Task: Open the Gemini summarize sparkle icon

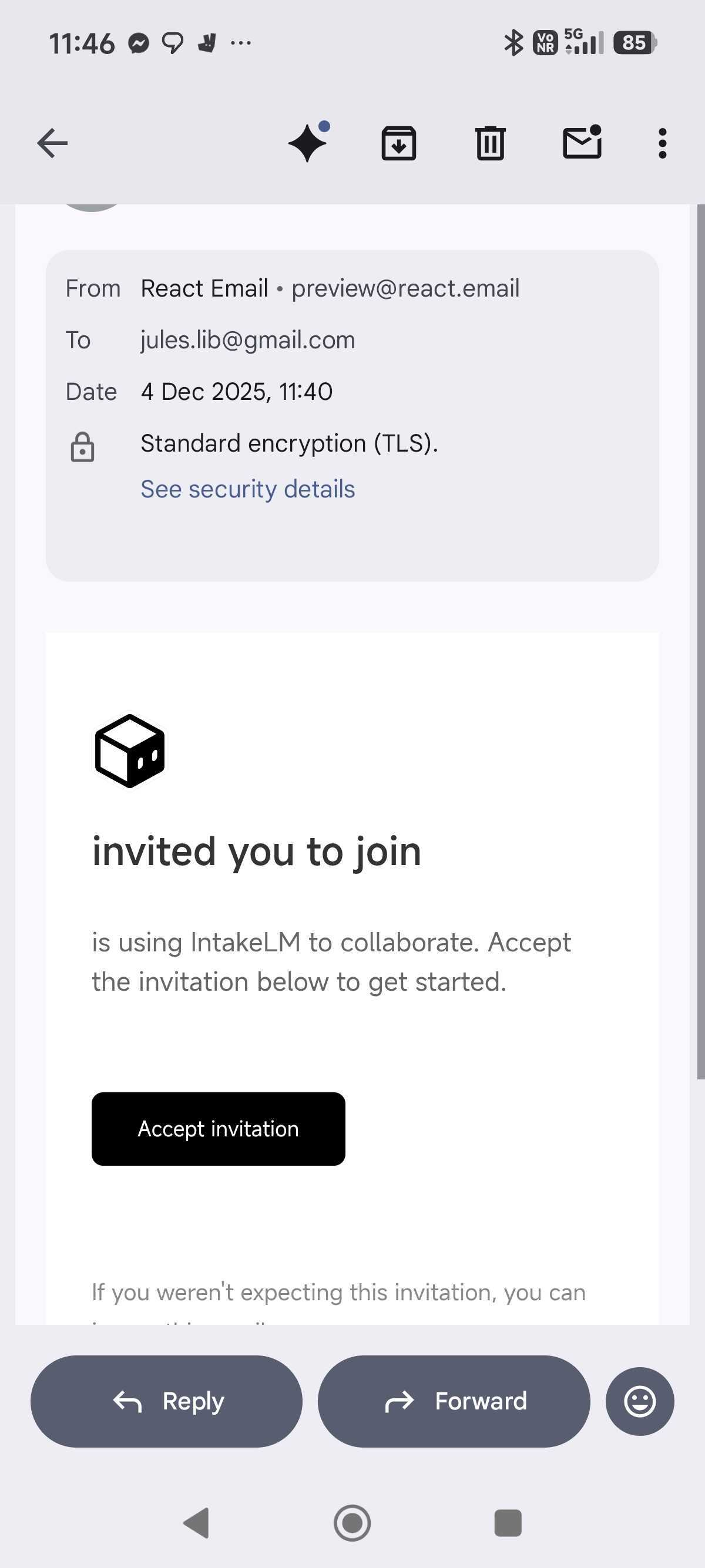Action: (x=308, y=143)
